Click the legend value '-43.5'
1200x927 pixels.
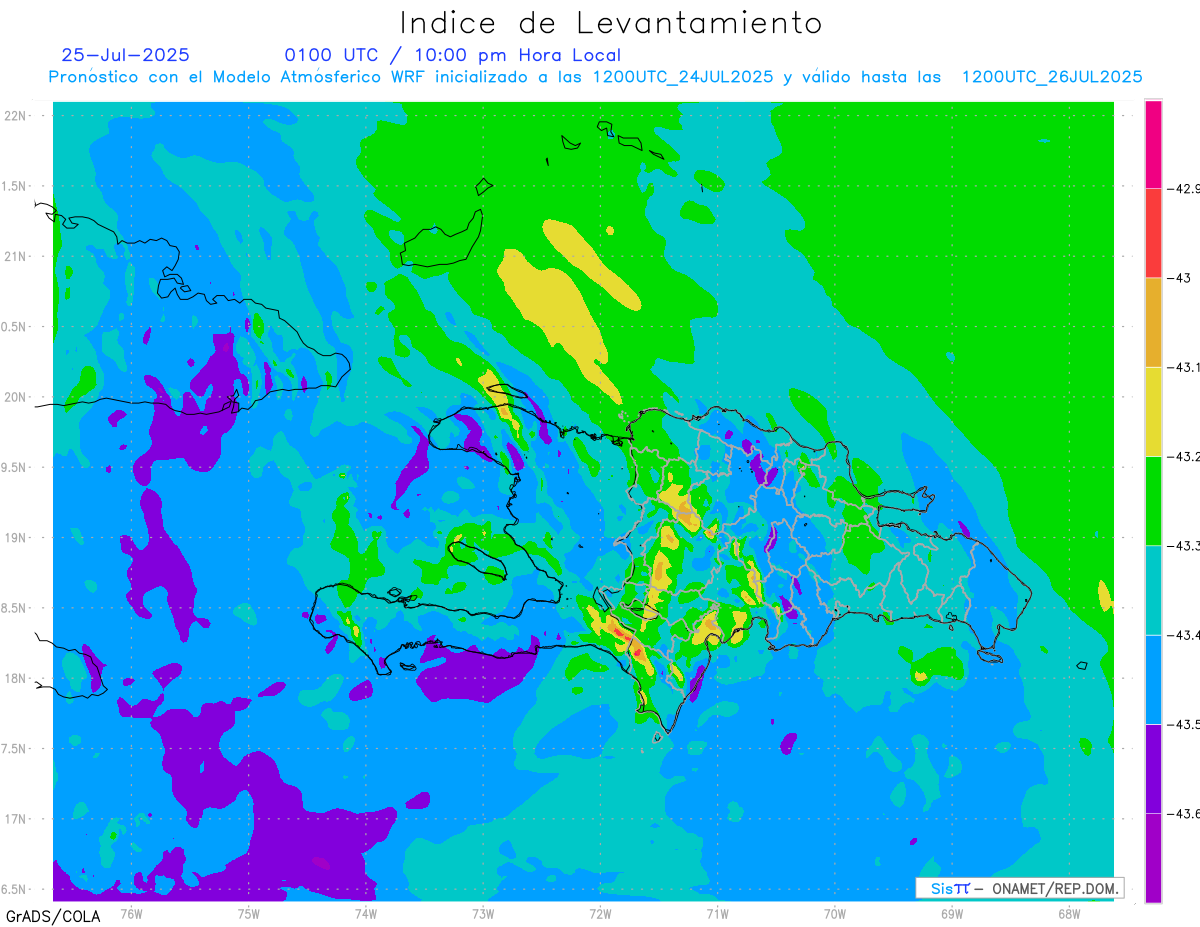click(1185, 723)
